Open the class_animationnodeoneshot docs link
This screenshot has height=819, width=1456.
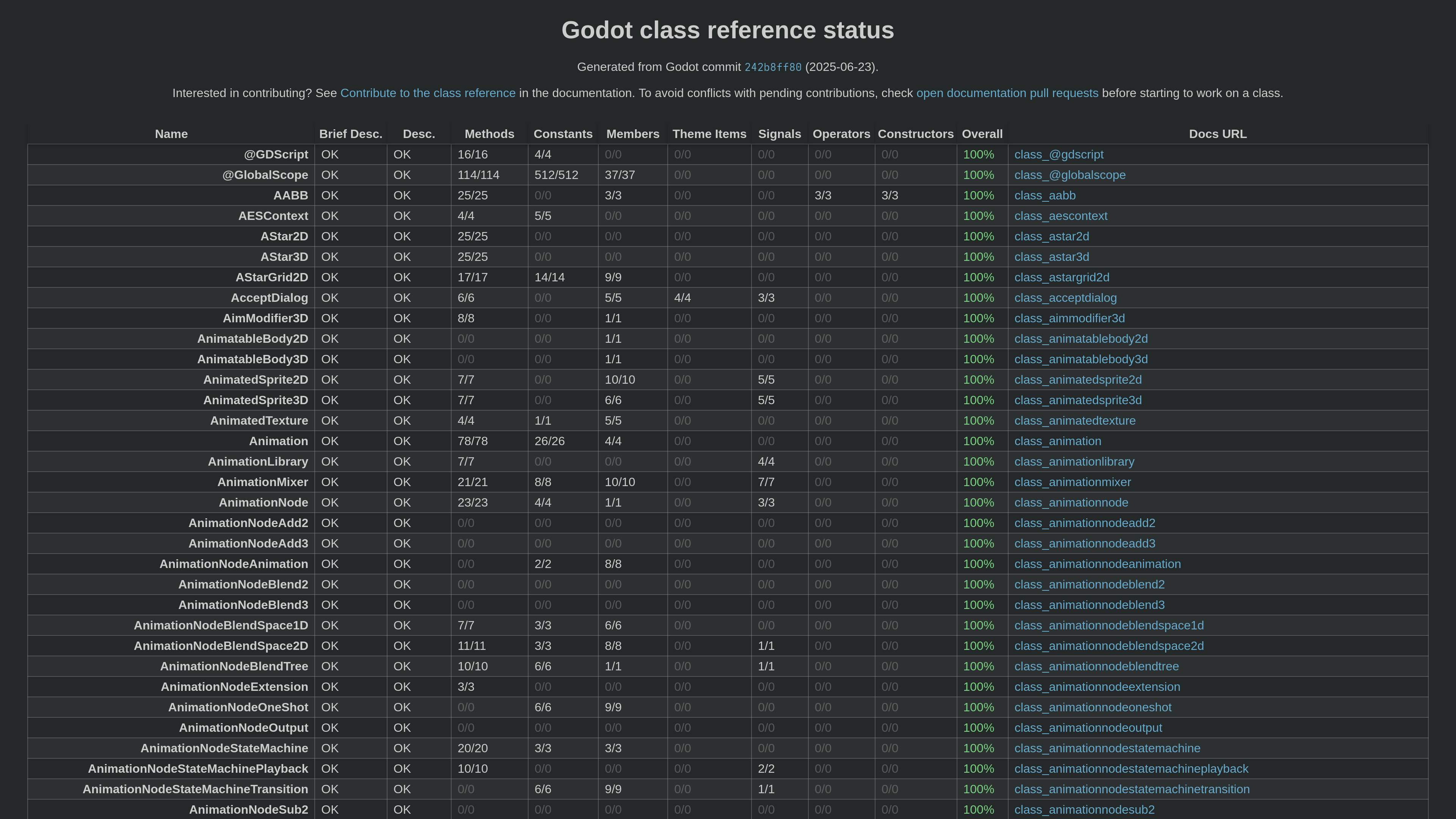click(1092, 708)
